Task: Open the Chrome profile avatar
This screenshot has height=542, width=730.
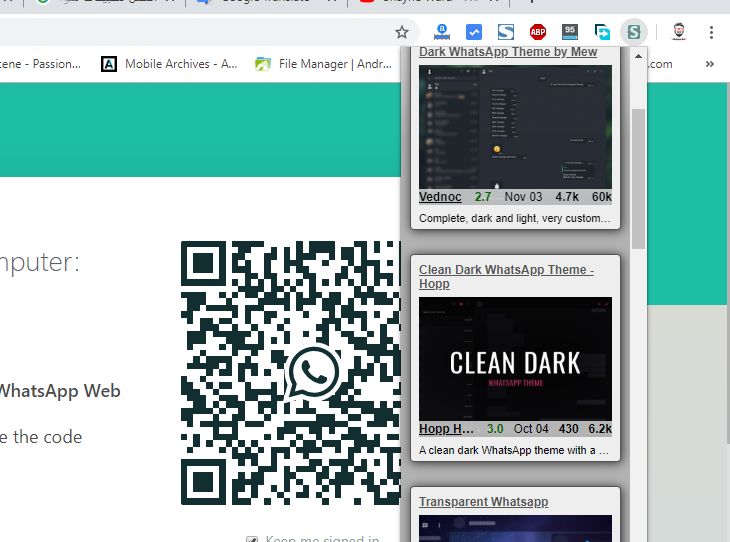Action: click(x=679, y=32)
